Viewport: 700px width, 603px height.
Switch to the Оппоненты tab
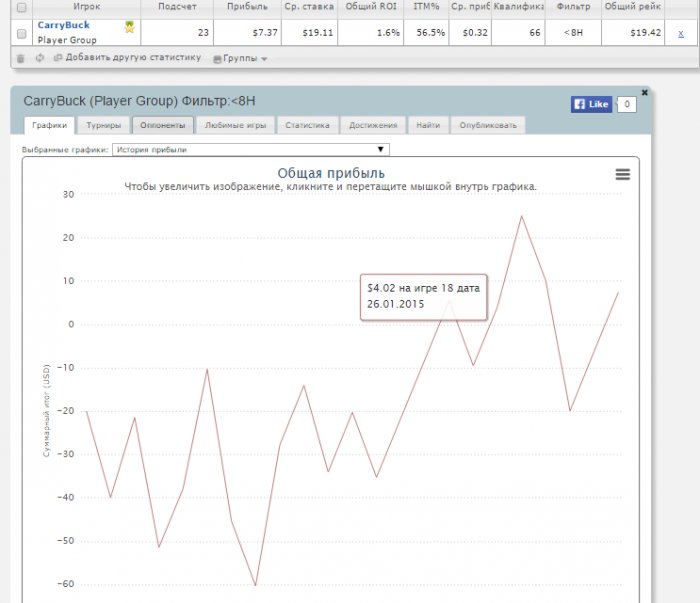(x=162, y=125)
